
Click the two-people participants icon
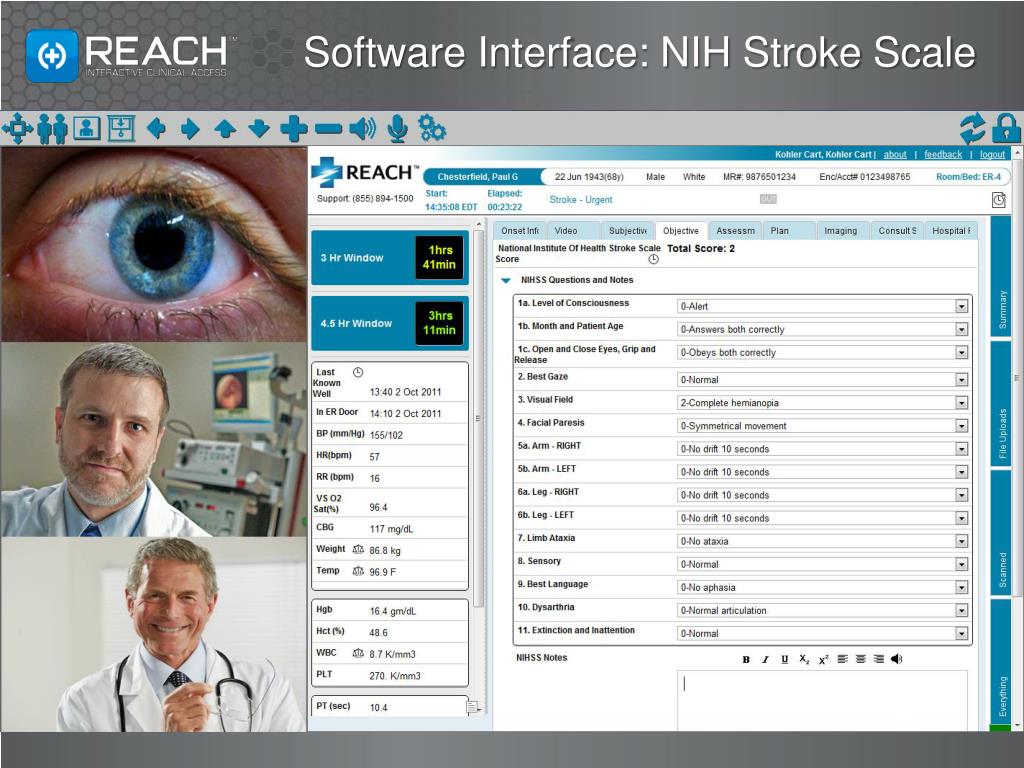pos(52,129)
